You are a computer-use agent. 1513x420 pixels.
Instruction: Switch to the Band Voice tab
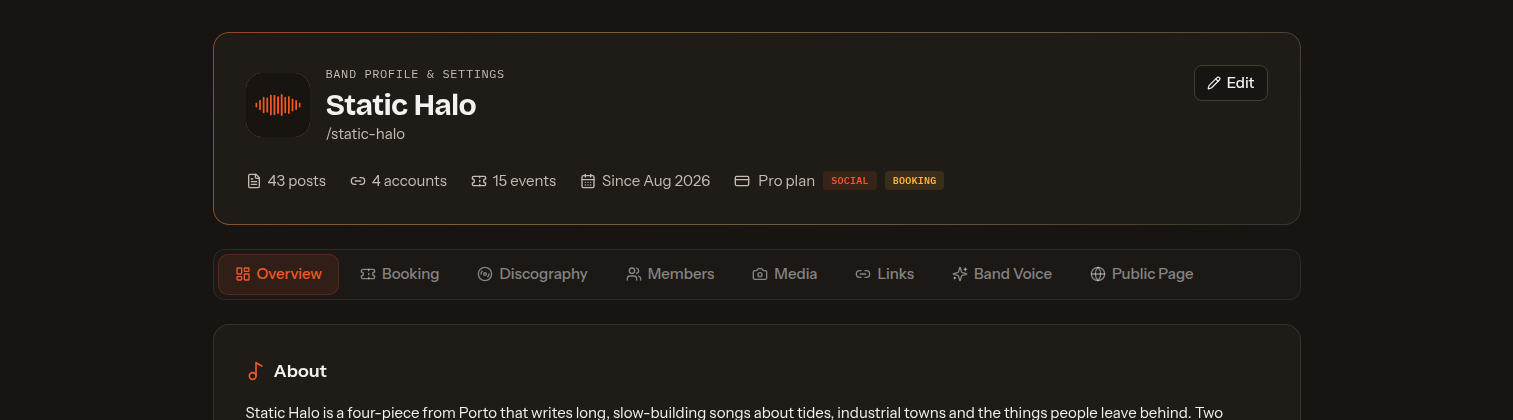(1002, 274)
